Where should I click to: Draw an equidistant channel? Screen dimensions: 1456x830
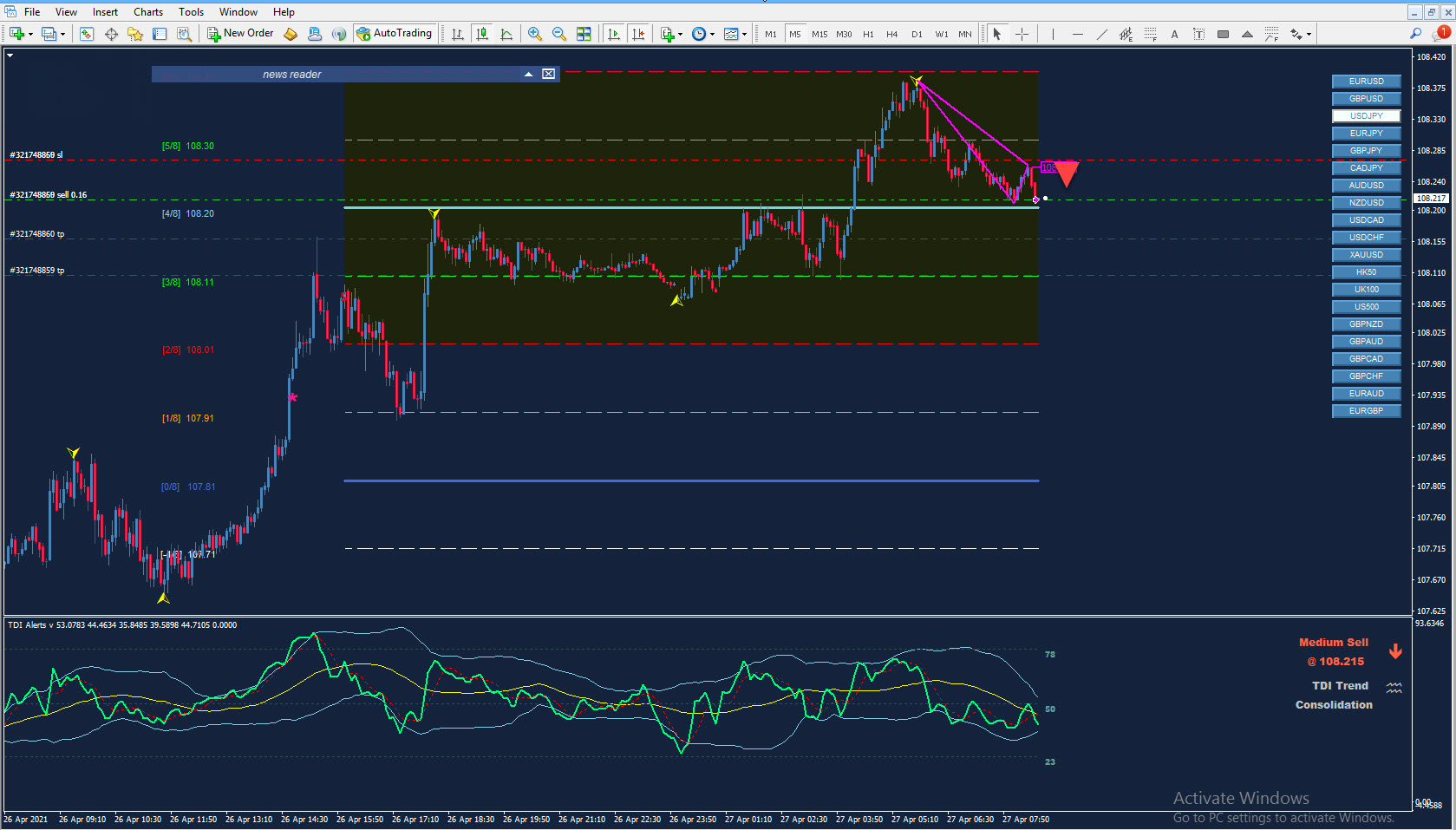tap(1126, 34)
